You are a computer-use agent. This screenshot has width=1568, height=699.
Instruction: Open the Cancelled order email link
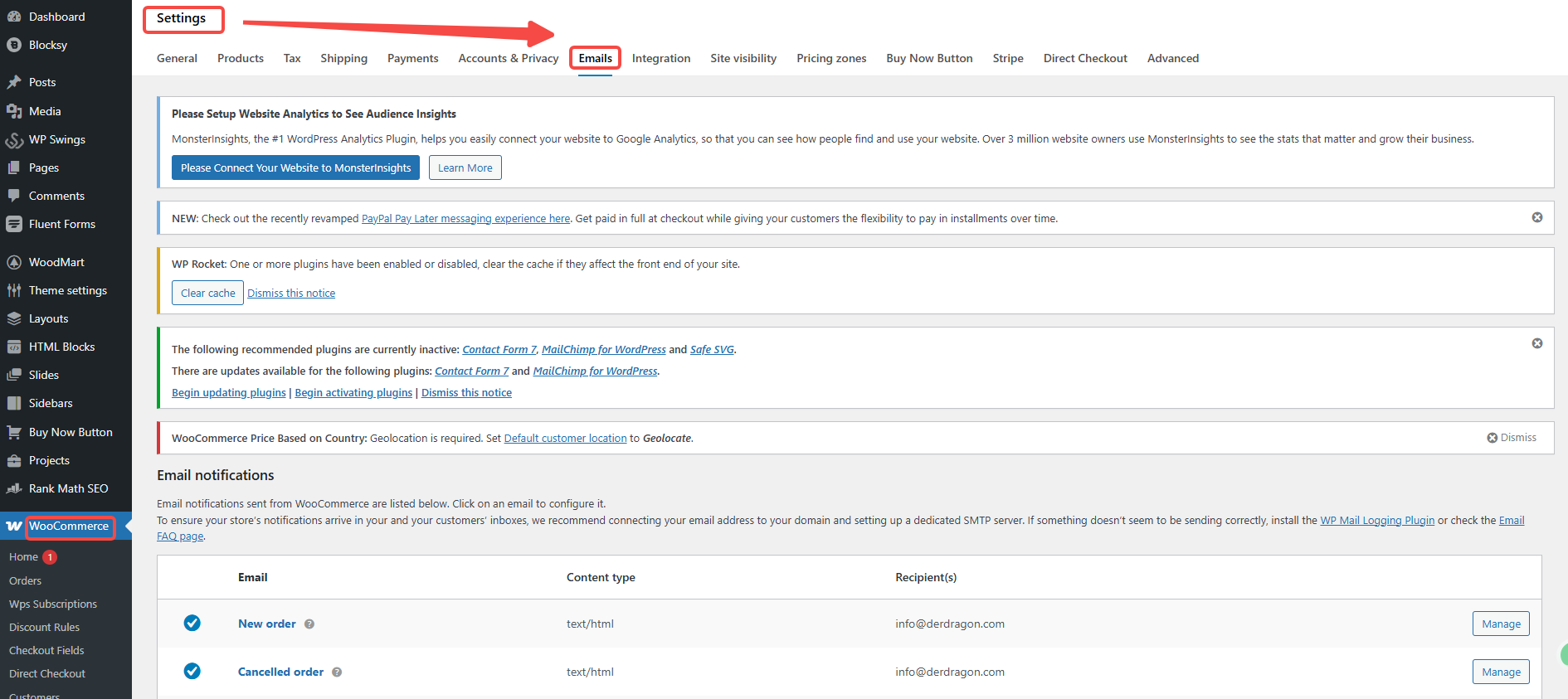tap(280, 672)
